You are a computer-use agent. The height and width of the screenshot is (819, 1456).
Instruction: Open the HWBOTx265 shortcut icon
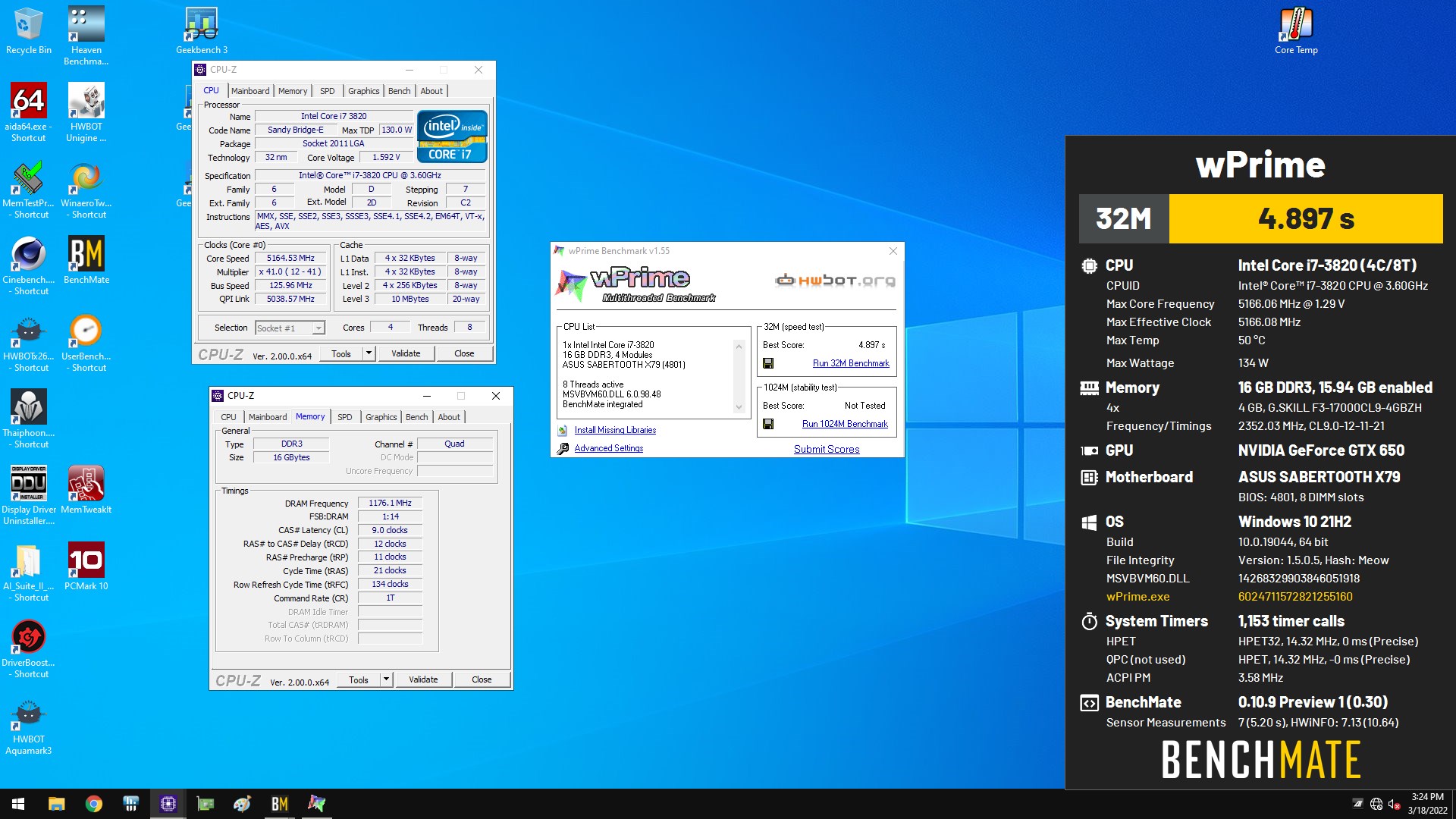(29, 342)
